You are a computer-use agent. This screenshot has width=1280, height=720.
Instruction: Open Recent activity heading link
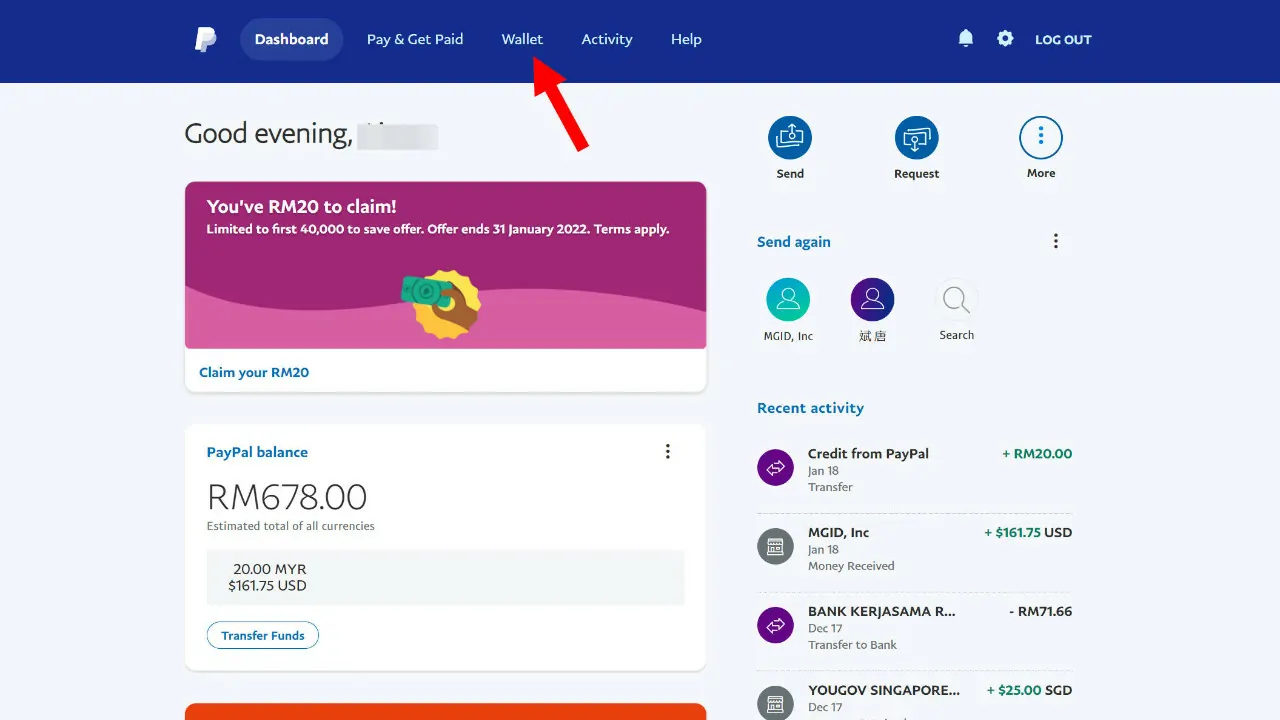point(810,408)
